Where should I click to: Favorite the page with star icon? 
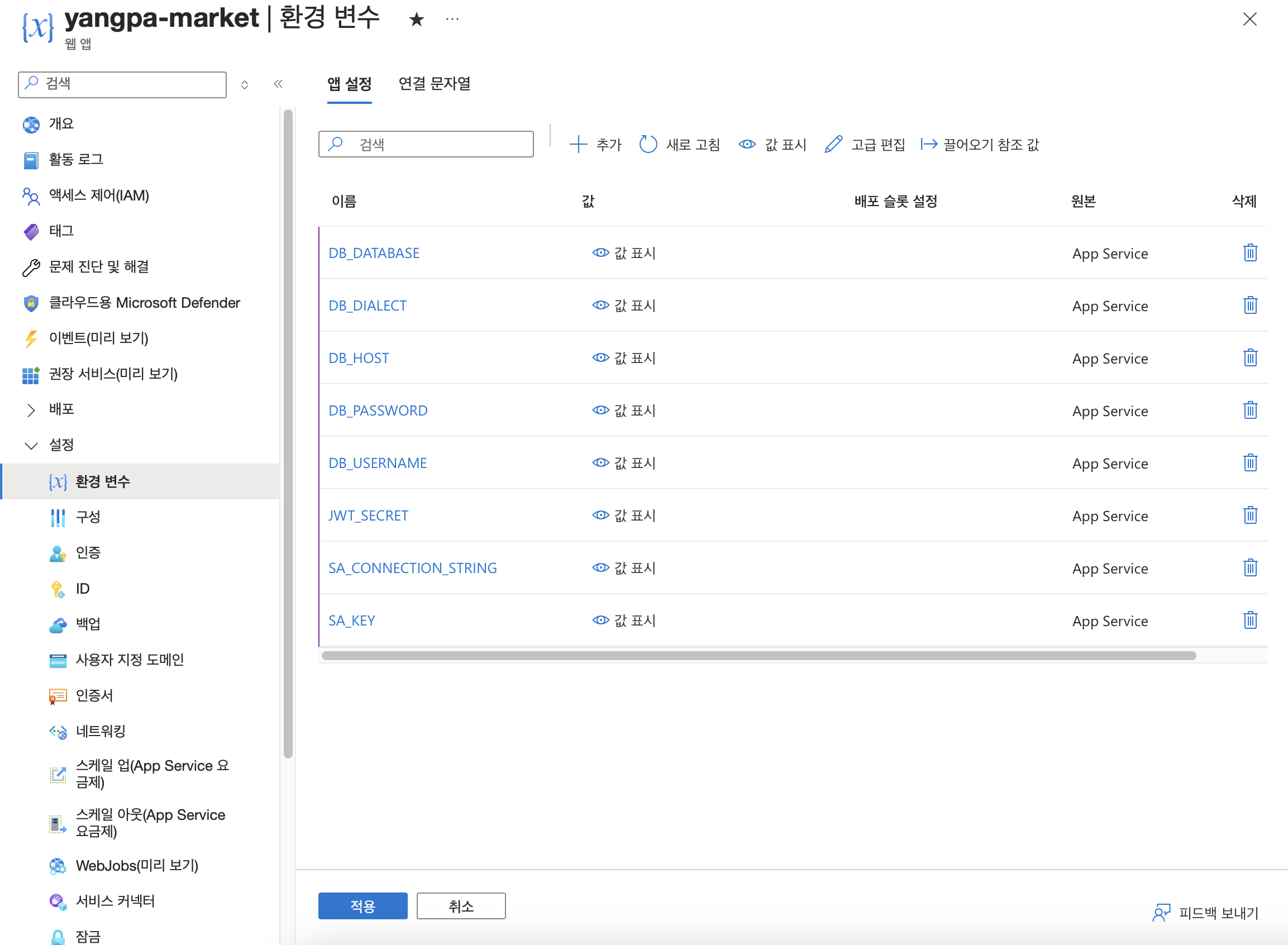point(416,20)
